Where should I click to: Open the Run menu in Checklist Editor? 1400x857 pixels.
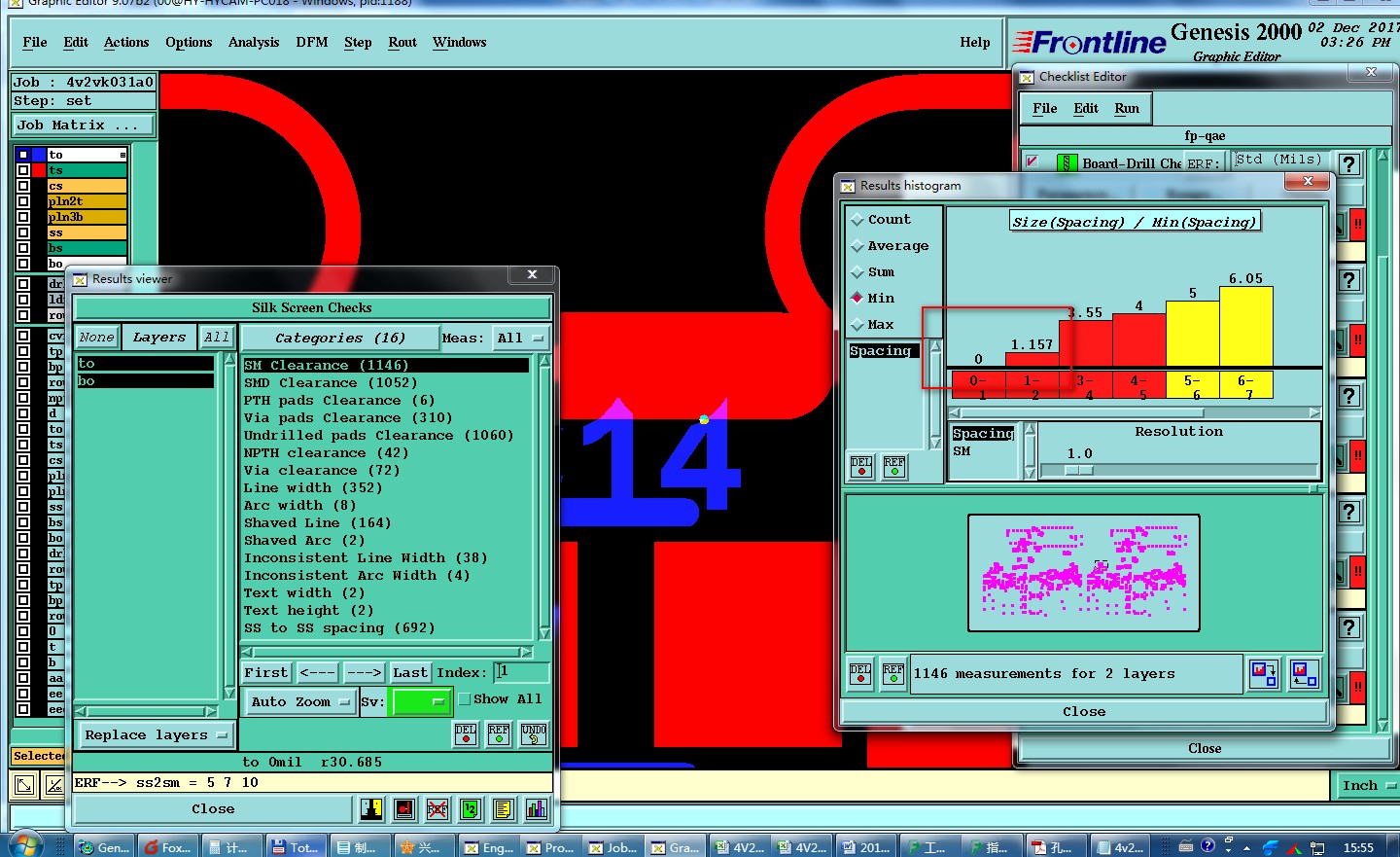point(1127,109)
